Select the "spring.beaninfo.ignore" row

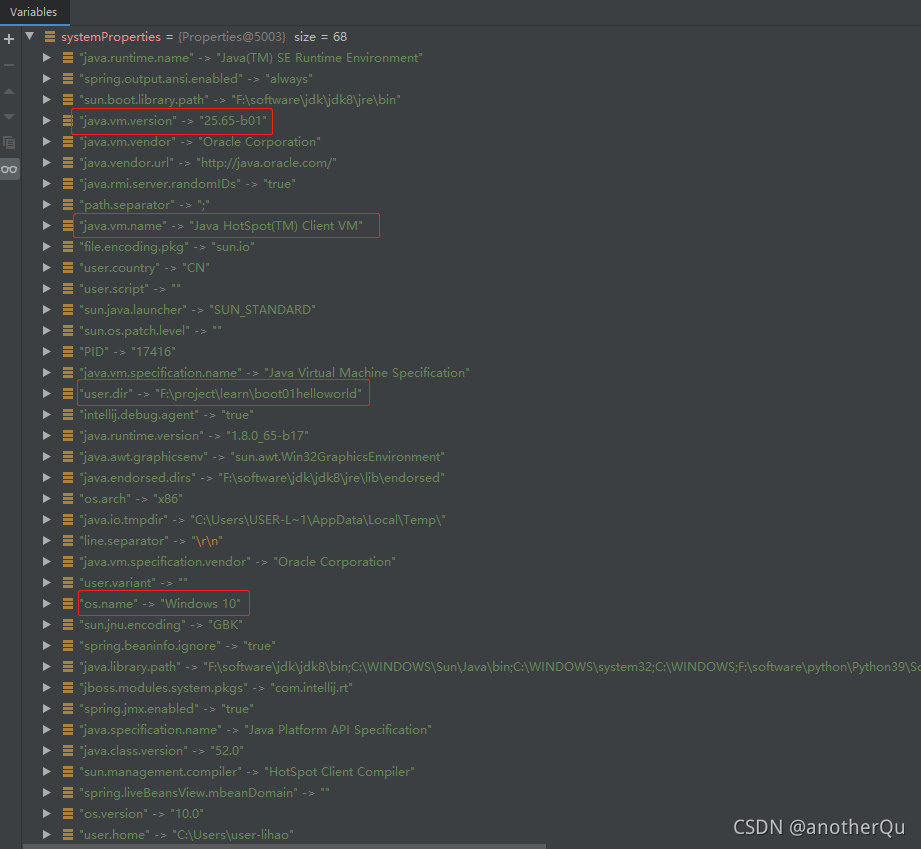click(x=177, y=646)
